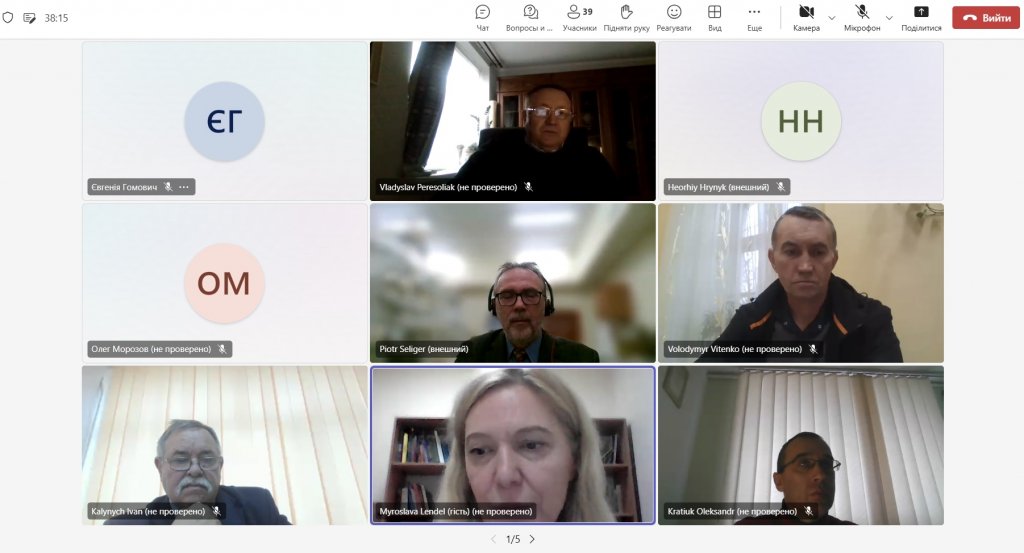1024x553 pixels.
Task: Open the Q&A questions panel
Action: tap(530, 17)
